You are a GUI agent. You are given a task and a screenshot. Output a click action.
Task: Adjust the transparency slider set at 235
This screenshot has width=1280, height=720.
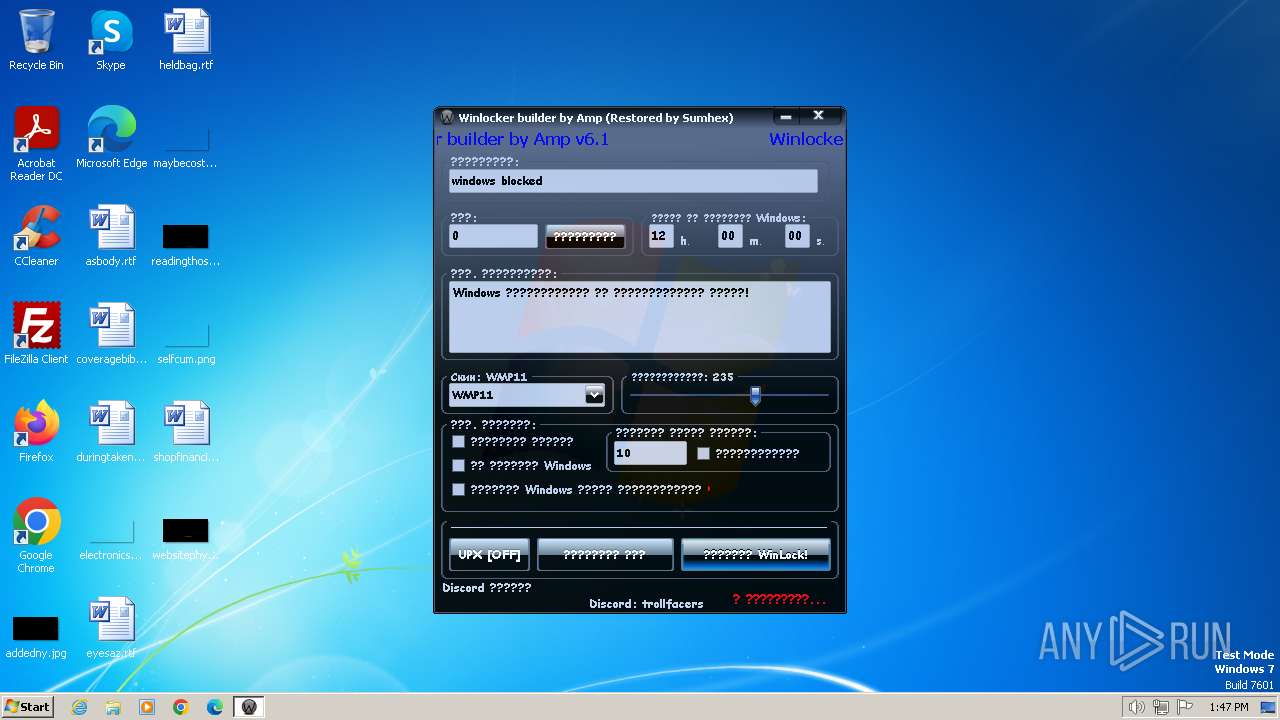(755, 396)
